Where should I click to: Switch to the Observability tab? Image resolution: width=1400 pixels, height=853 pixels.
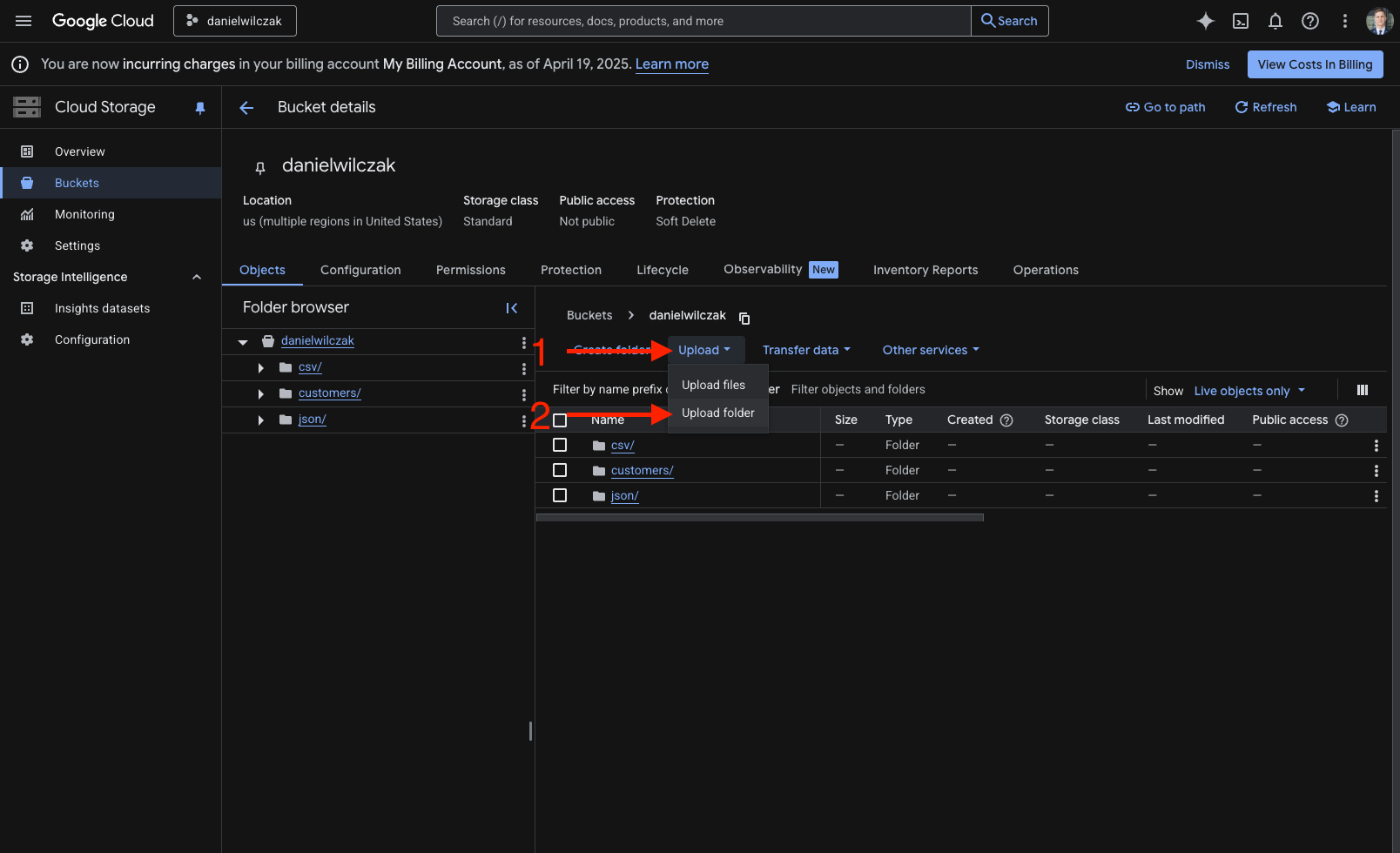coord(780,270)
